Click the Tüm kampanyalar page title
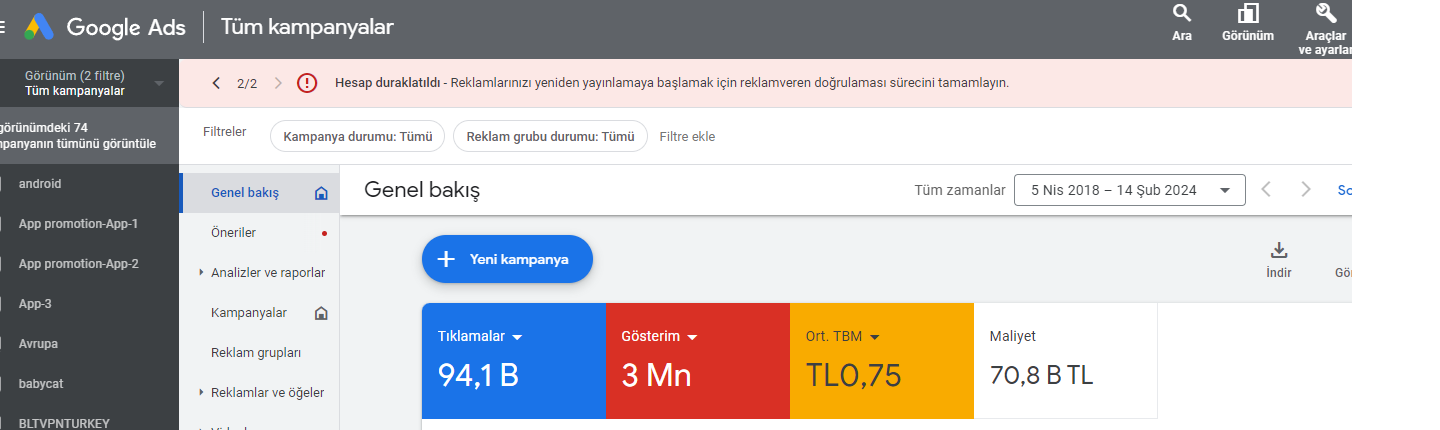 (307, 27)
